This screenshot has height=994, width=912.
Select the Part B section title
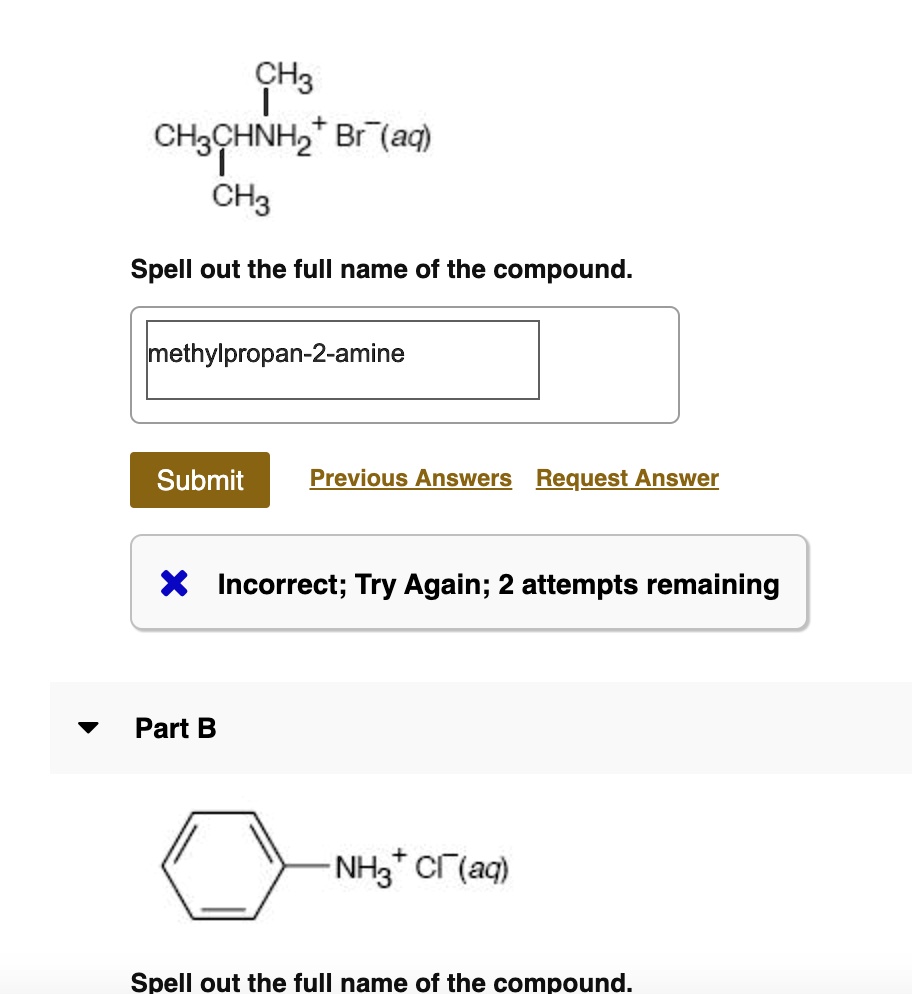(x=175, y=728)
